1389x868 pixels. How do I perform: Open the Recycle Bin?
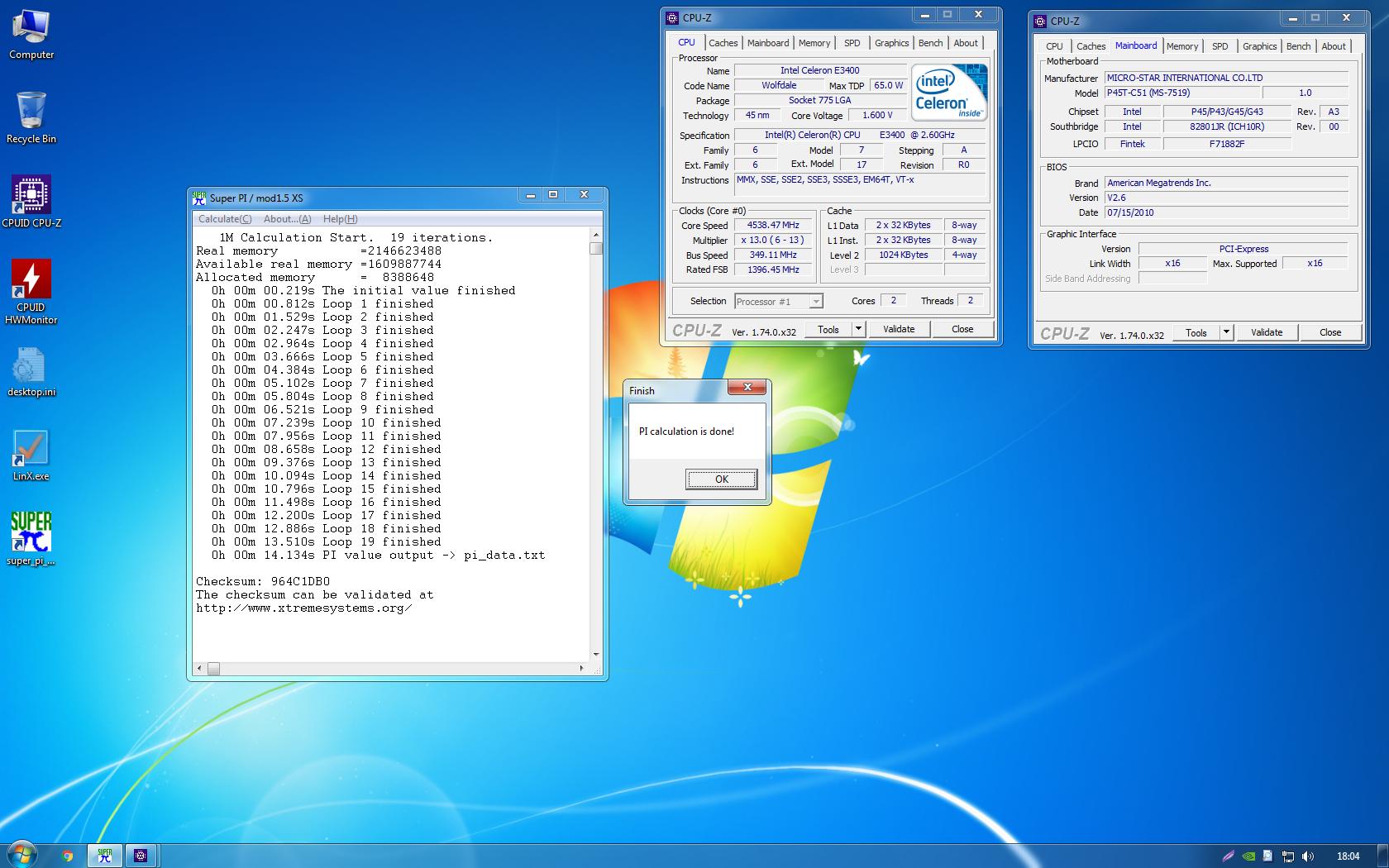(x=31, y=117)
